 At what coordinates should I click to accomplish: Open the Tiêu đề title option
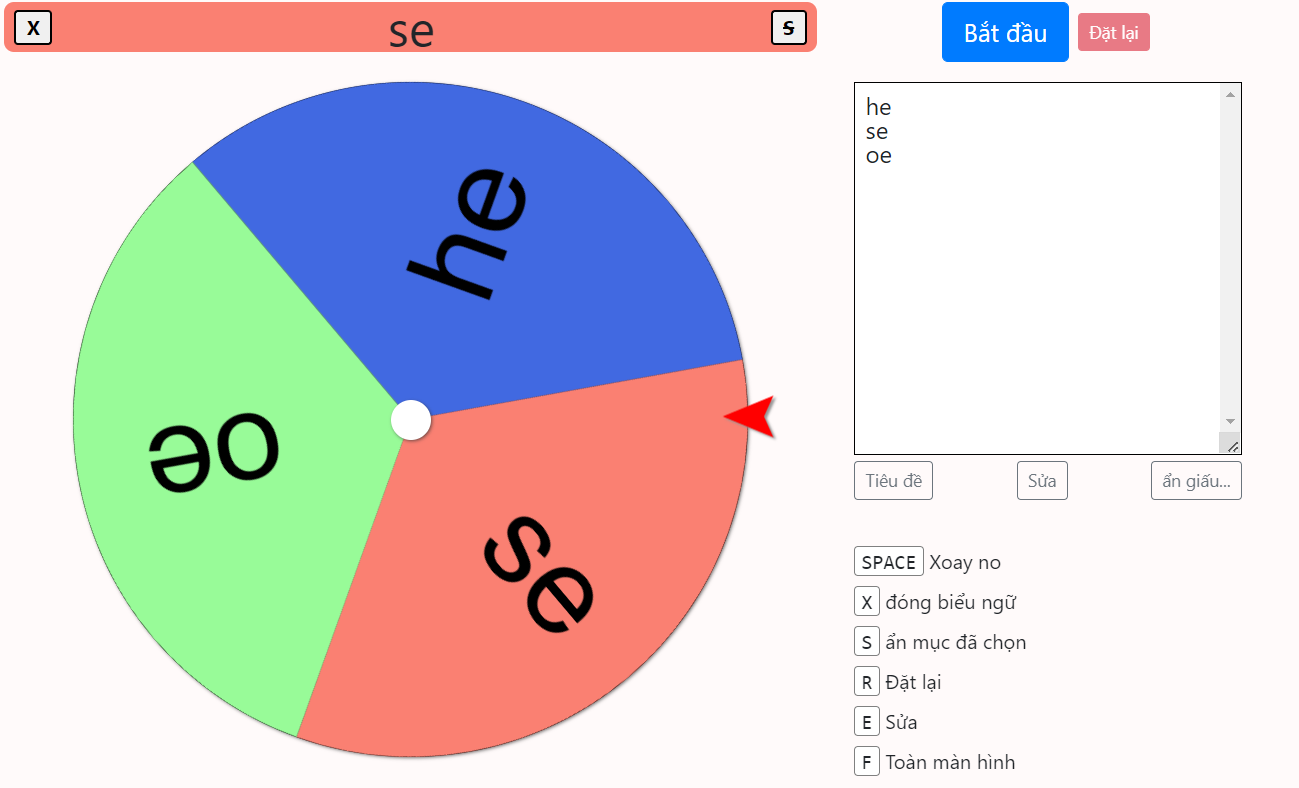(x=893, y=481)
